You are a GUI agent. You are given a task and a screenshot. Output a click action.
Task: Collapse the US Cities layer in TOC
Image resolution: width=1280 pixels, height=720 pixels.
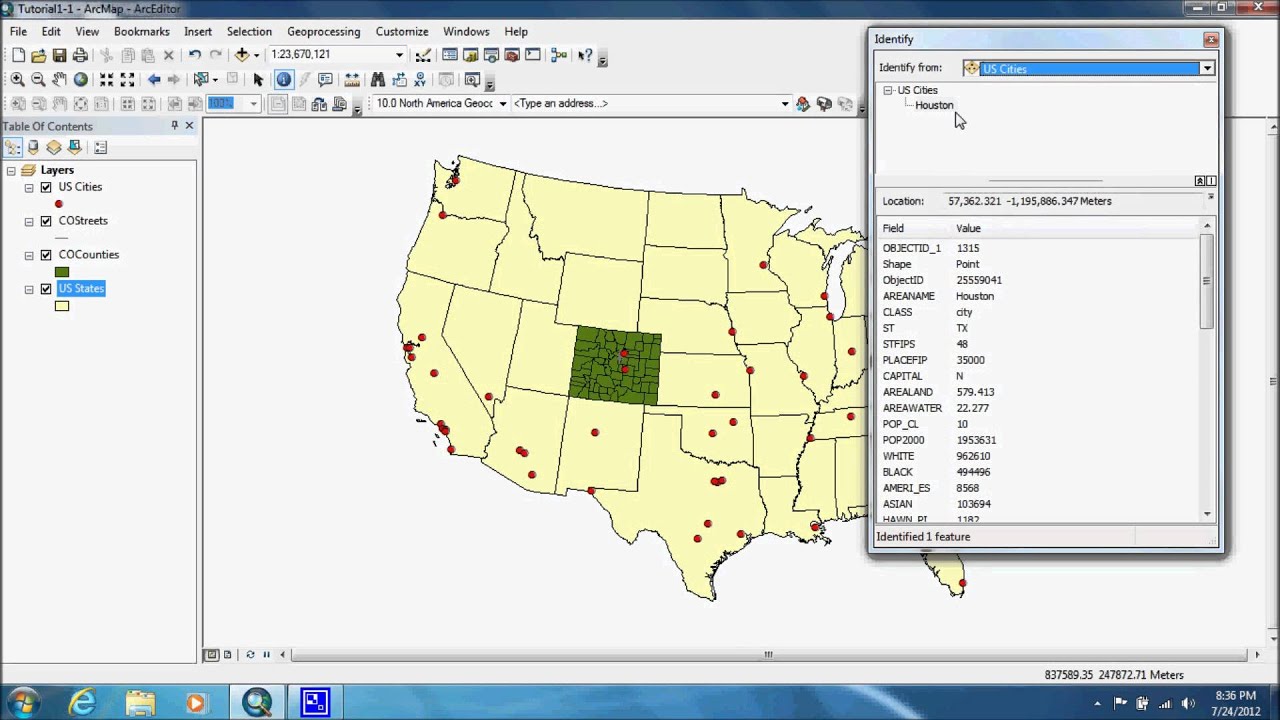(29, 187)
